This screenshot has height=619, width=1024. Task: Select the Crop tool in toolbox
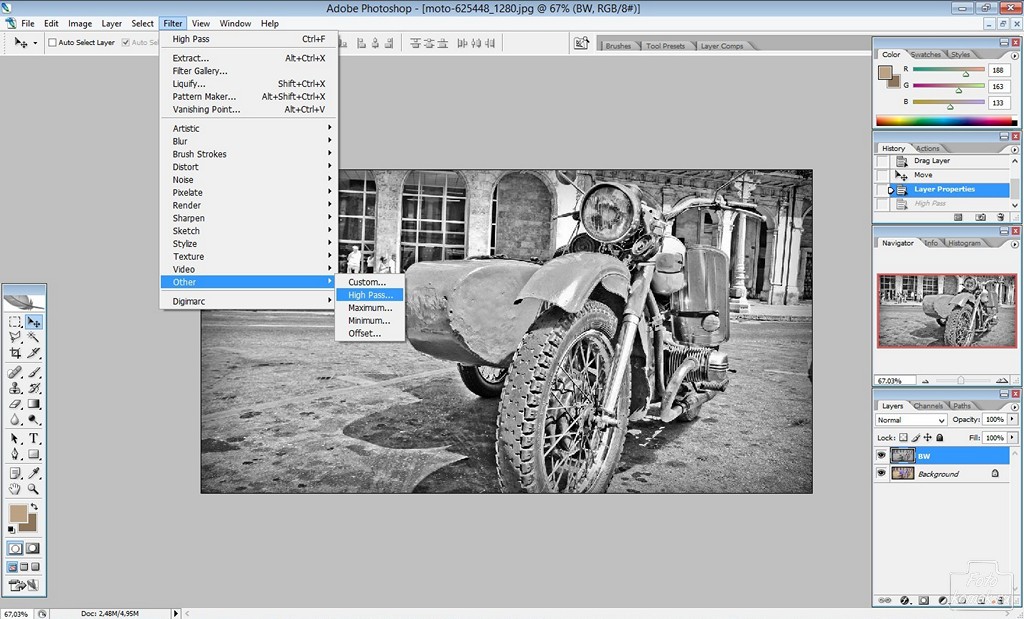15,354
